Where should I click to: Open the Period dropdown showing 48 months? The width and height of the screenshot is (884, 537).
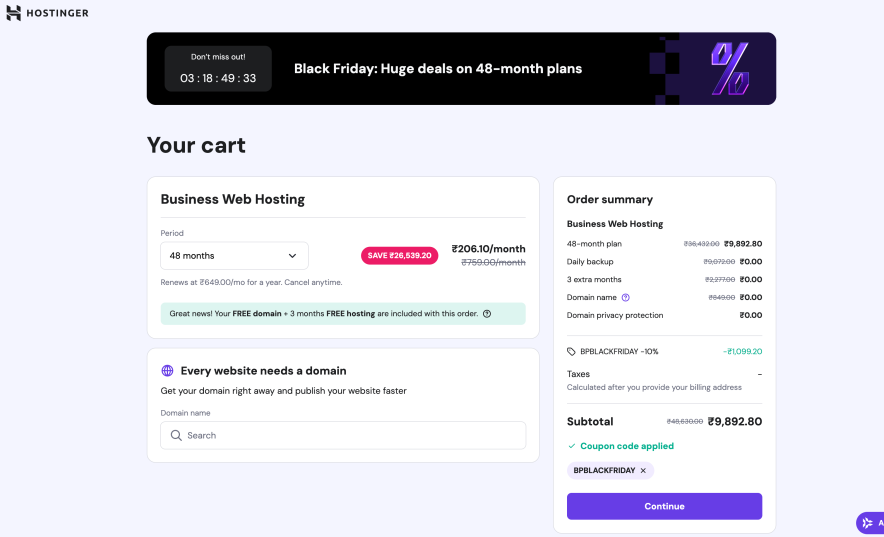(x=234, y=256)
